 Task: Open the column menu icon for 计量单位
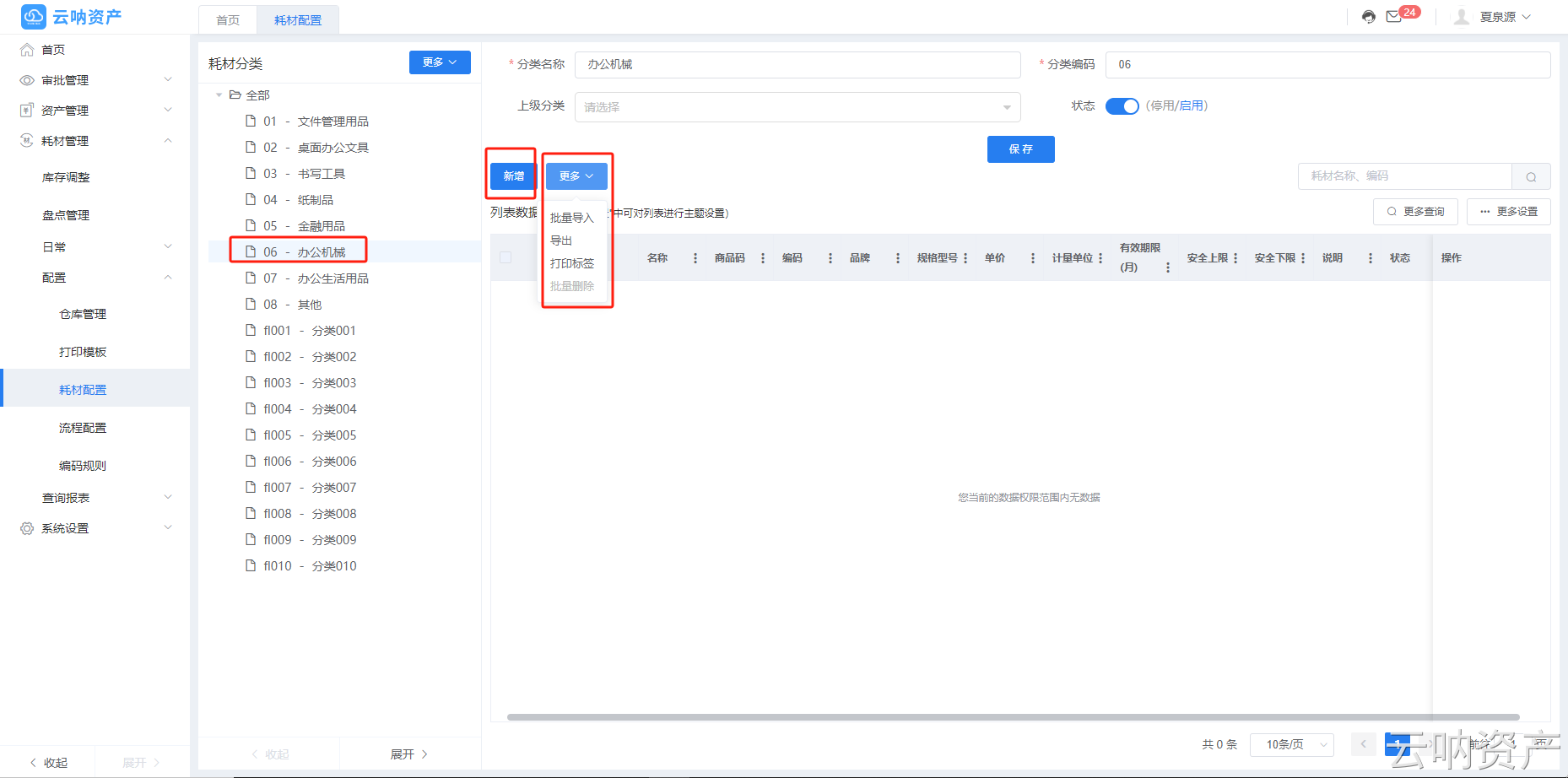tap(1100, 258)
